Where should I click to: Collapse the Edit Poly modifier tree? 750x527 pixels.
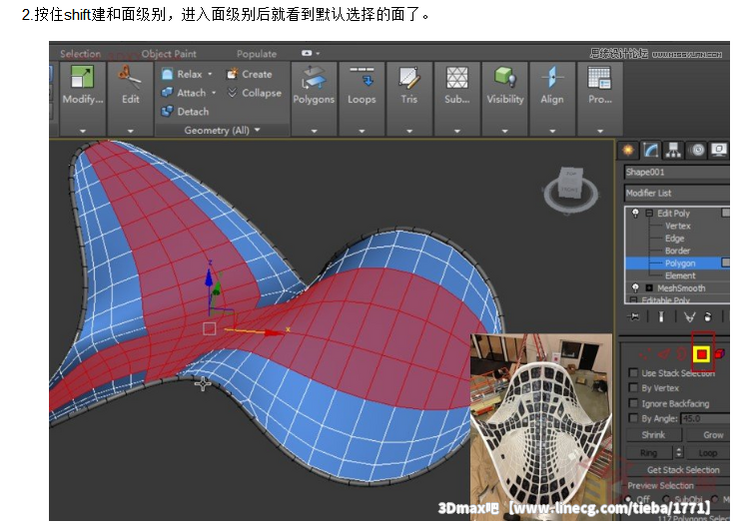click(x=649, y=213)
